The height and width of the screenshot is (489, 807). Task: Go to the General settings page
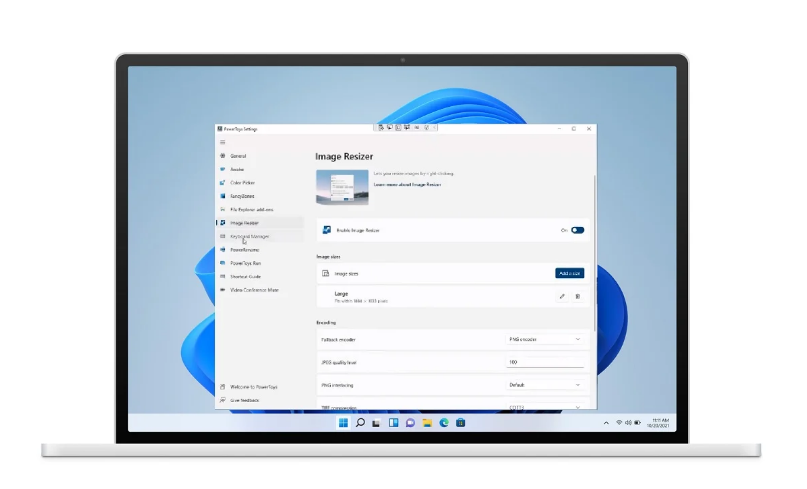pos(238,156)
